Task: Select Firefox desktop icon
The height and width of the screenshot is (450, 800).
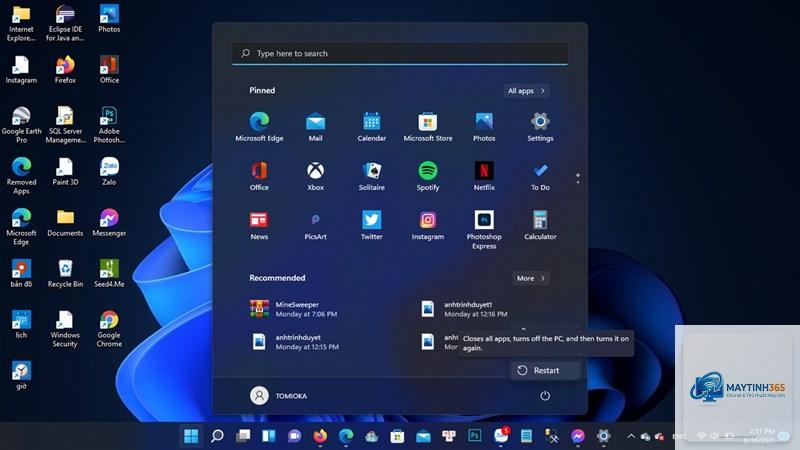Action: [x=65, y=70]
